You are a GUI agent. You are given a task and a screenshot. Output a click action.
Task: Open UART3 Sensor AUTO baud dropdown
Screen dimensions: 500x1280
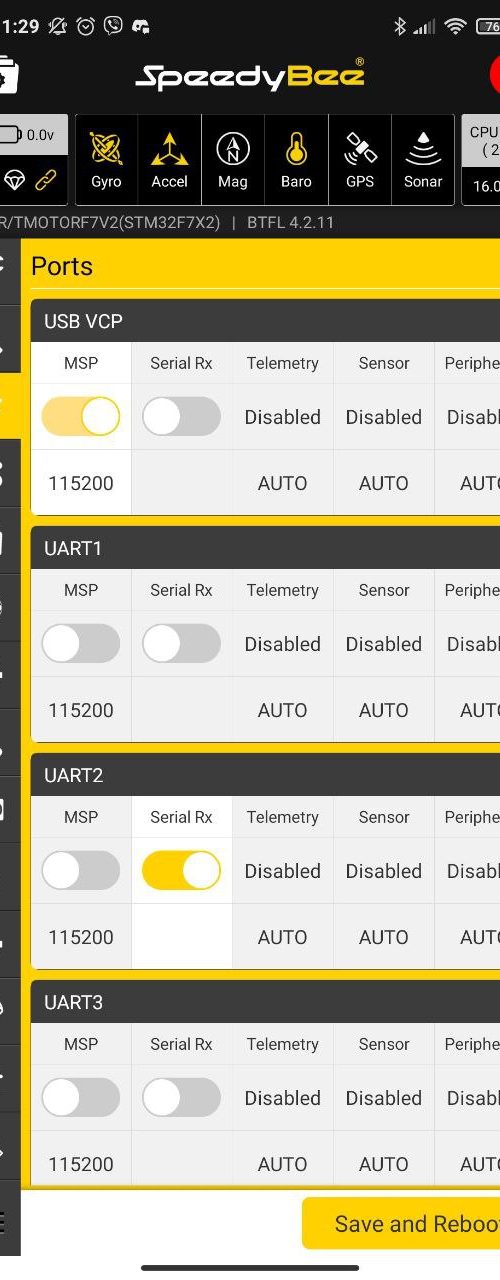click(x=384, y=1164)
